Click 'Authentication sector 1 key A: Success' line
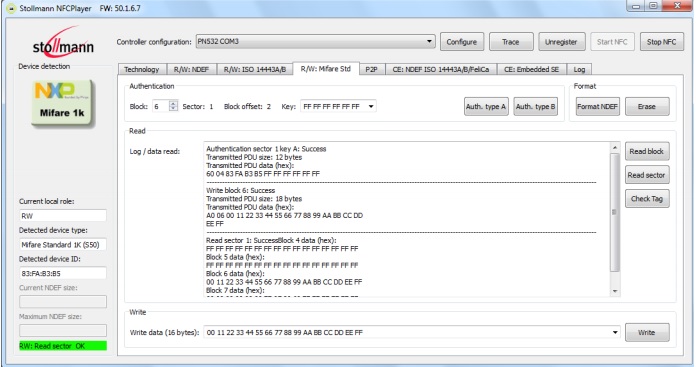Image resolution: width=696 pixels, height=367 pixels. 266,149
